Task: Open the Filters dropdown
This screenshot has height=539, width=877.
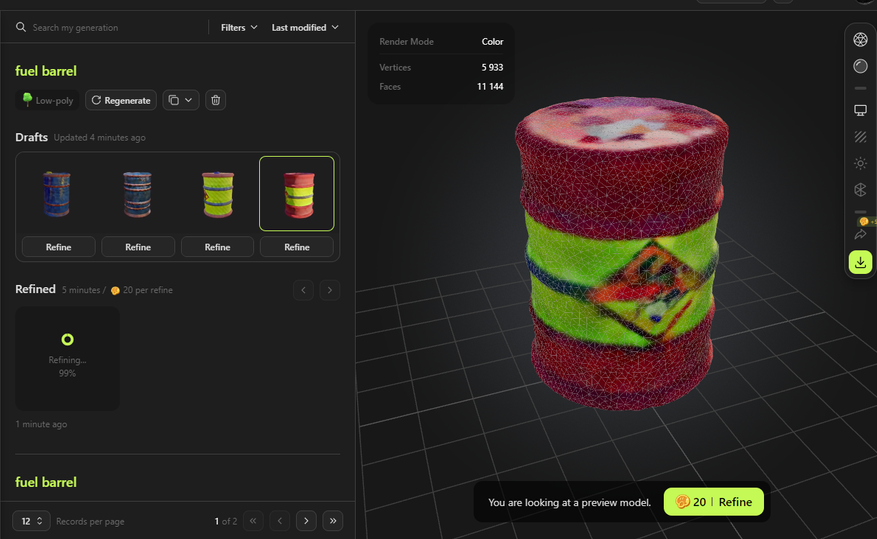Action: point(239,28)
